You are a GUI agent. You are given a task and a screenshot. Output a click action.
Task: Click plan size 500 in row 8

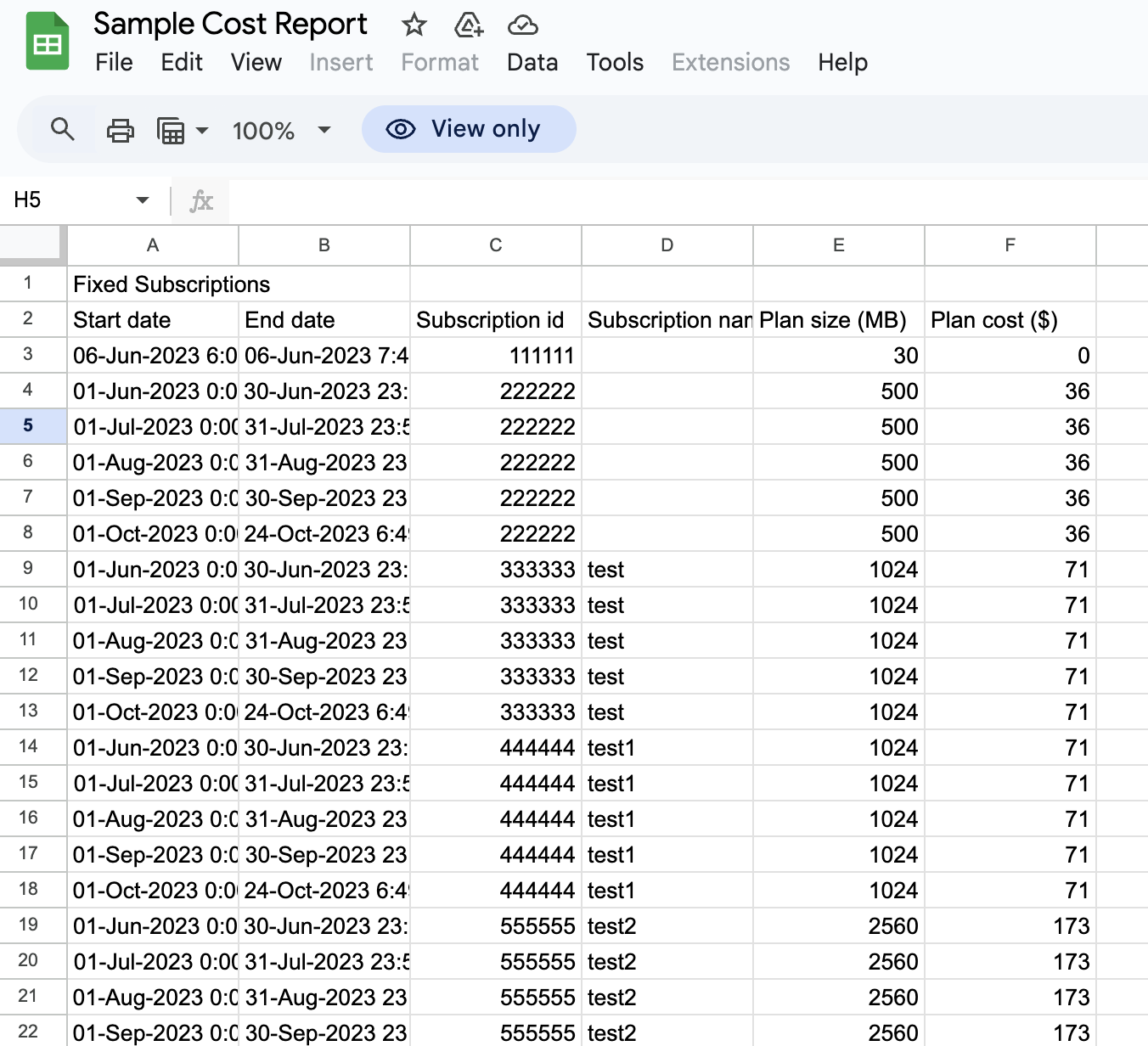click(839, 534)
